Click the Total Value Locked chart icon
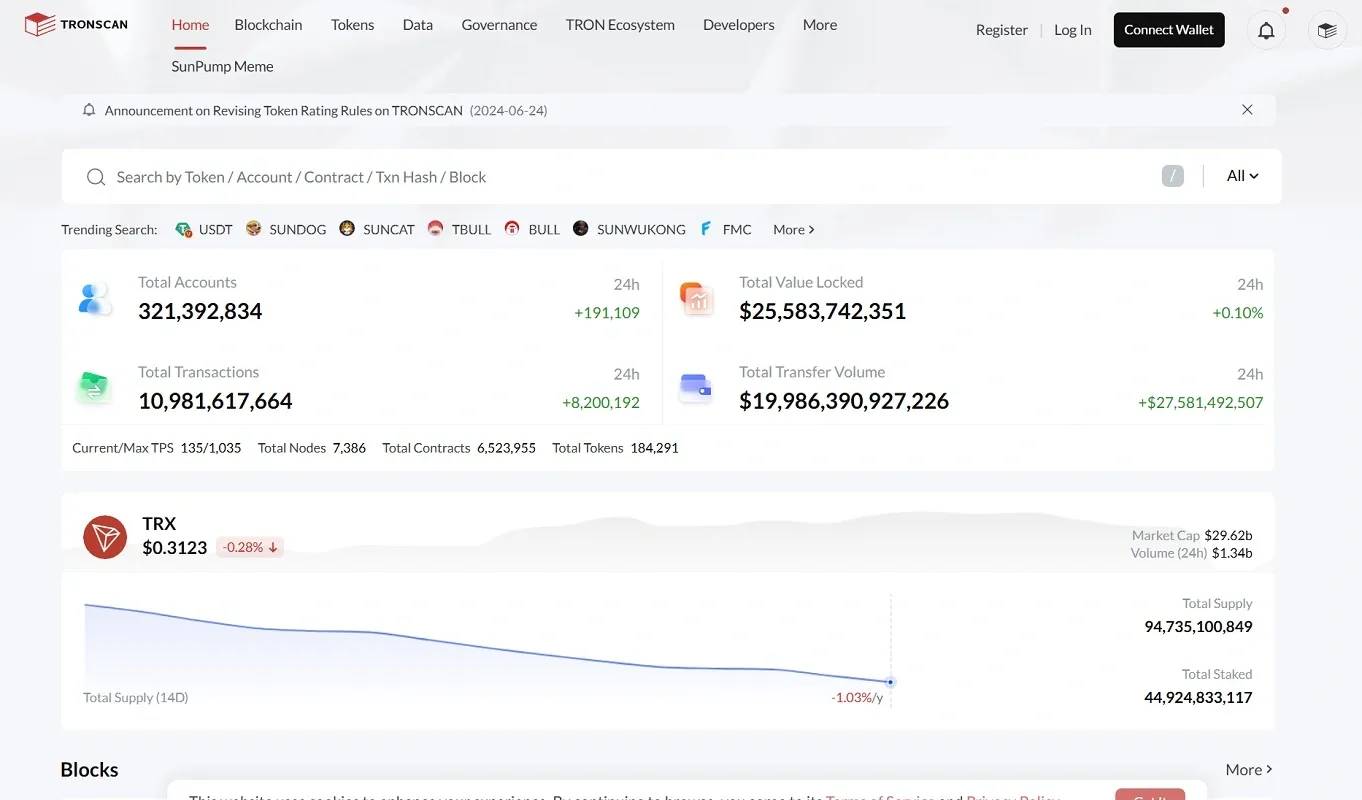 [696, 298]
